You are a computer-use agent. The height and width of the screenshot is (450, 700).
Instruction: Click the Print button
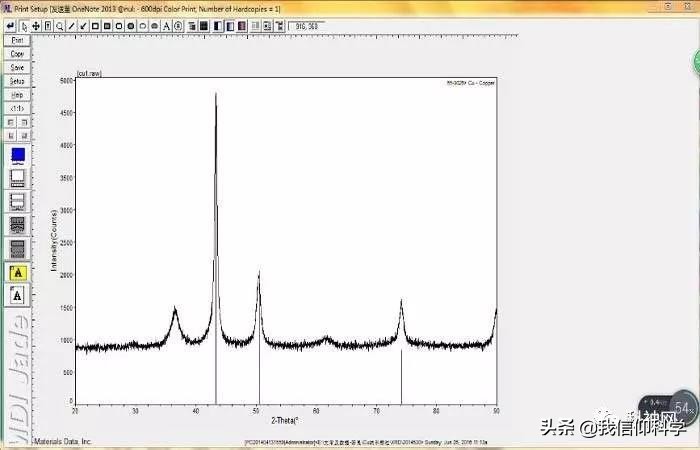tap(17, 40)
